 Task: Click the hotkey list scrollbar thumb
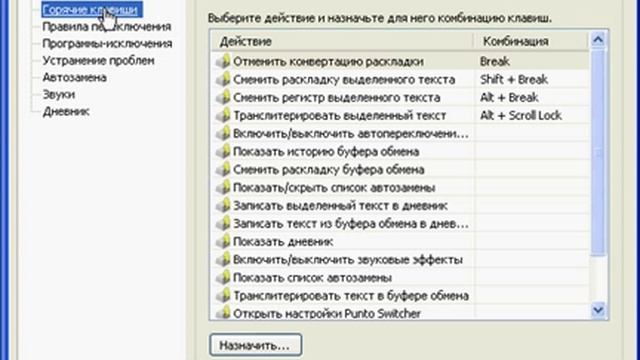598,153
